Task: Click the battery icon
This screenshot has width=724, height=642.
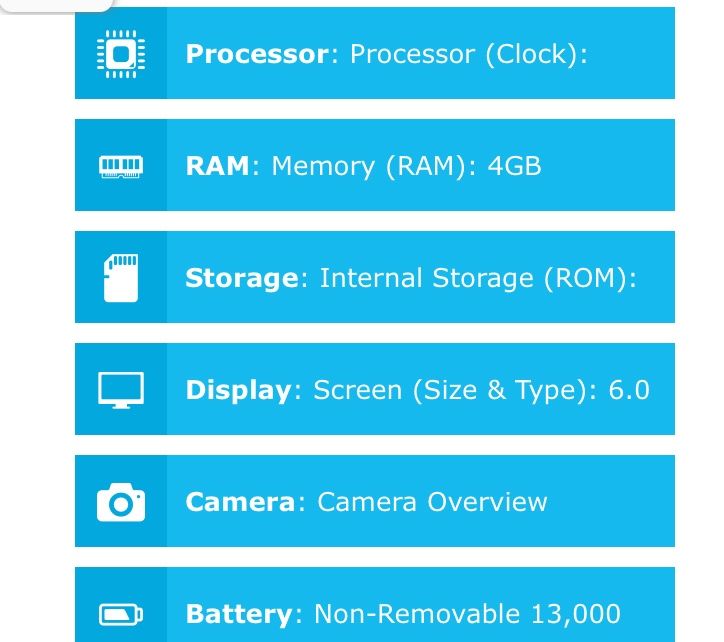Action: (120, 613)
